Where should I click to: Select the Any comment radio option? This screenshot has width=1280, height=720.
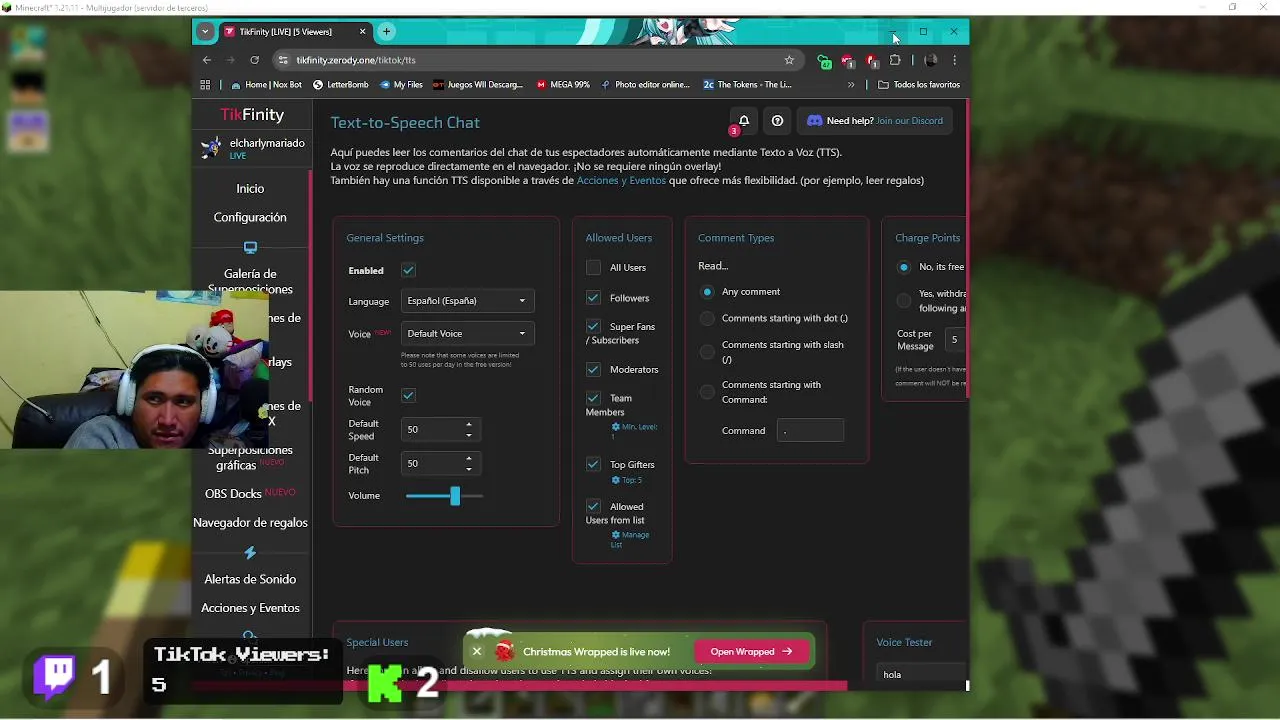[x=707, y=292]
